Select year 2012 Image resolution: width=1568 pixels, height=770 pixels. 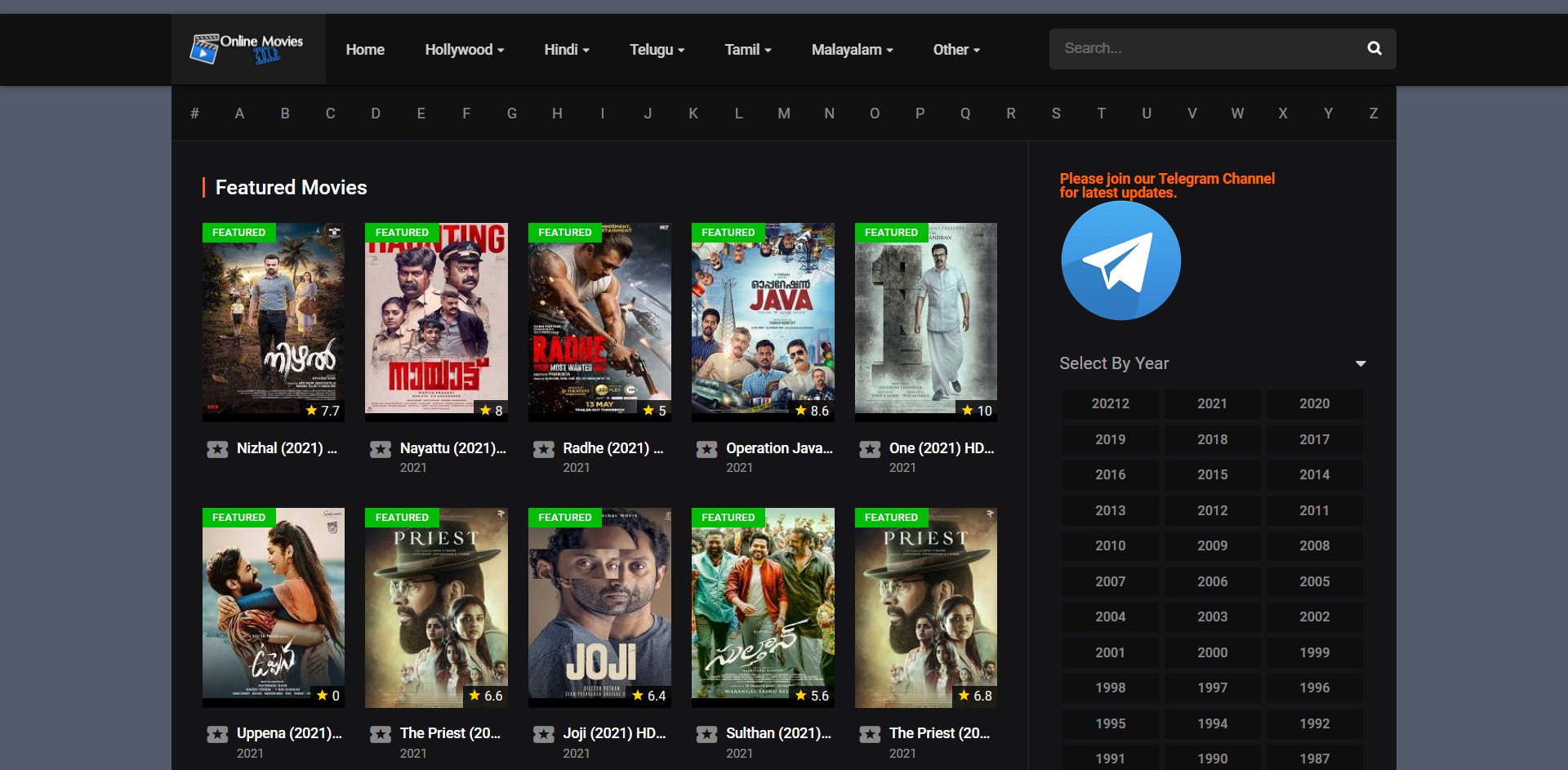pyautogui.click(x=1212, y=510)
